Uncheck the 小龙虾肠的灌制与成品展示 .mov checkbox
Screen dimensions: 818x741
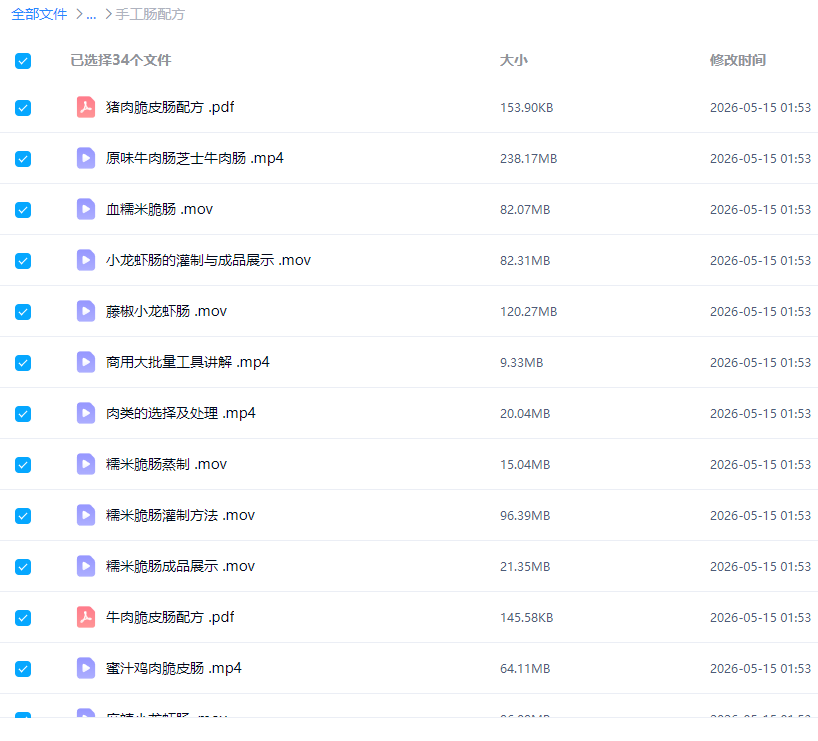coord(23,261)
